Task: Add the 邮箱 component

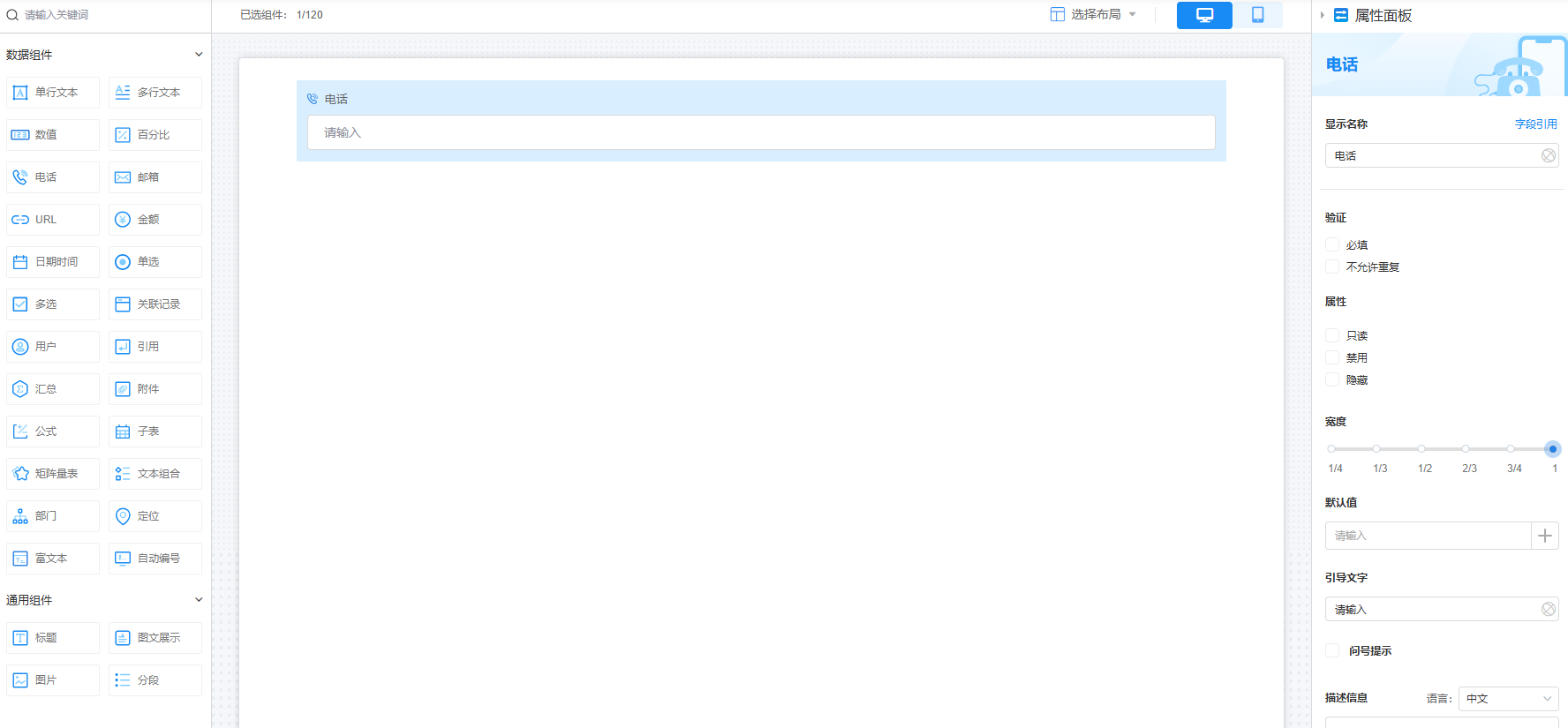Action: [x=155, y=177]
